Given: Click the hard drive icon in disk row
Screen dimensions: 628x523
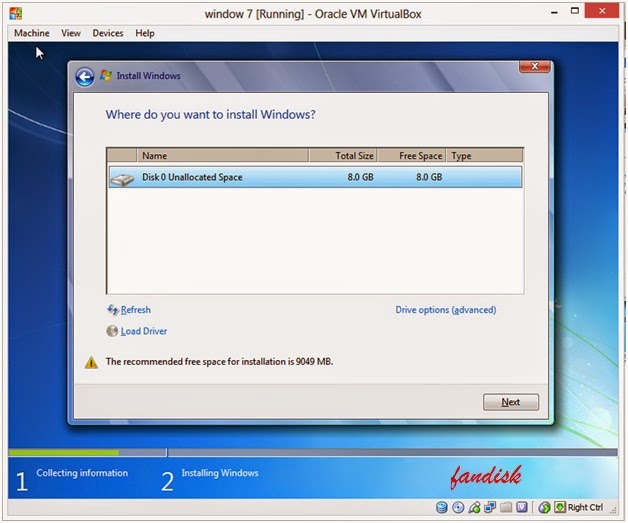Looking at the screenshot, I should pos(122,179).
